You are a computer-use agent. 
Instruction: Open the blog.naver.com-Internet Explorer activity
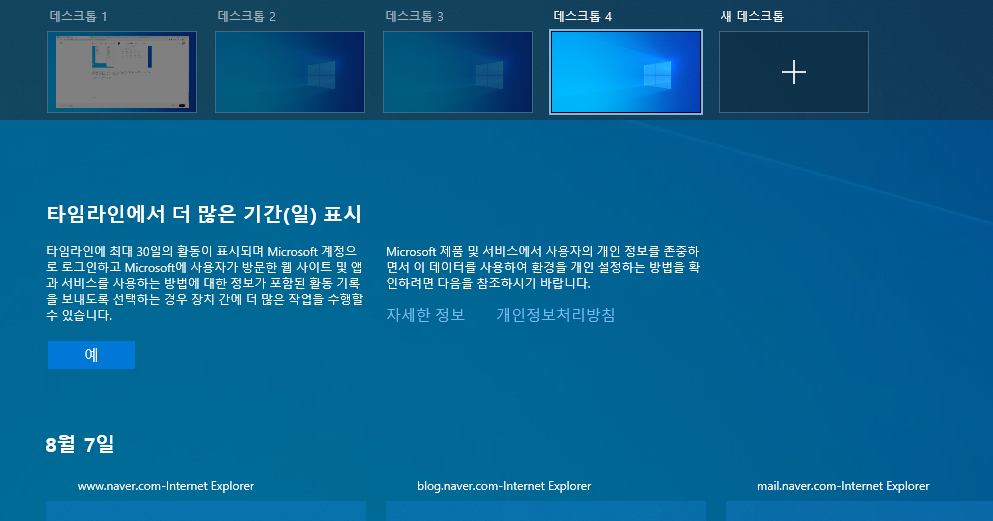tap(504, 486)
